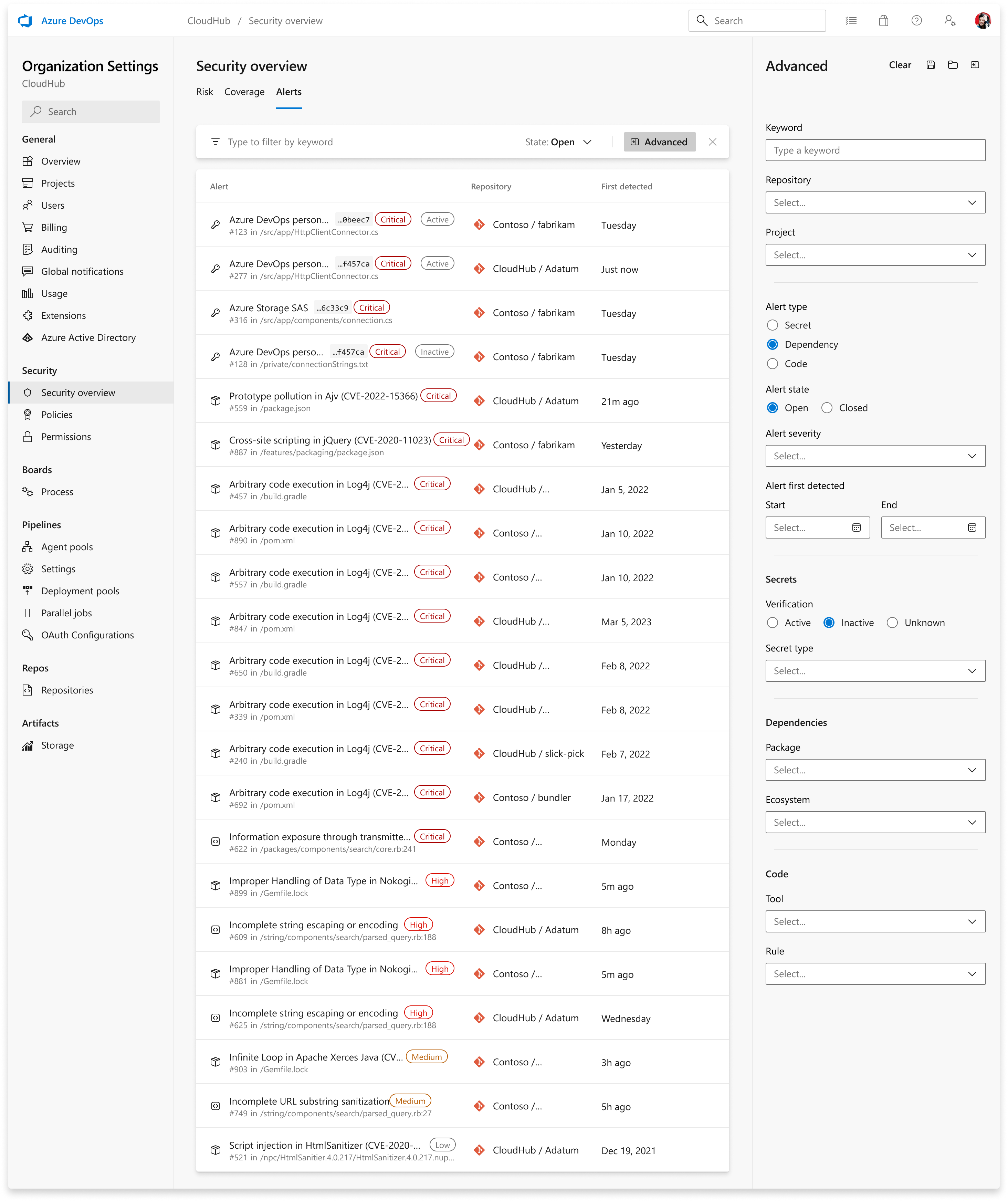Image resolution: width=1008 pixels, height=1201 pixels.
Task: Click the Policies badge icon
Action: (28, 415)
